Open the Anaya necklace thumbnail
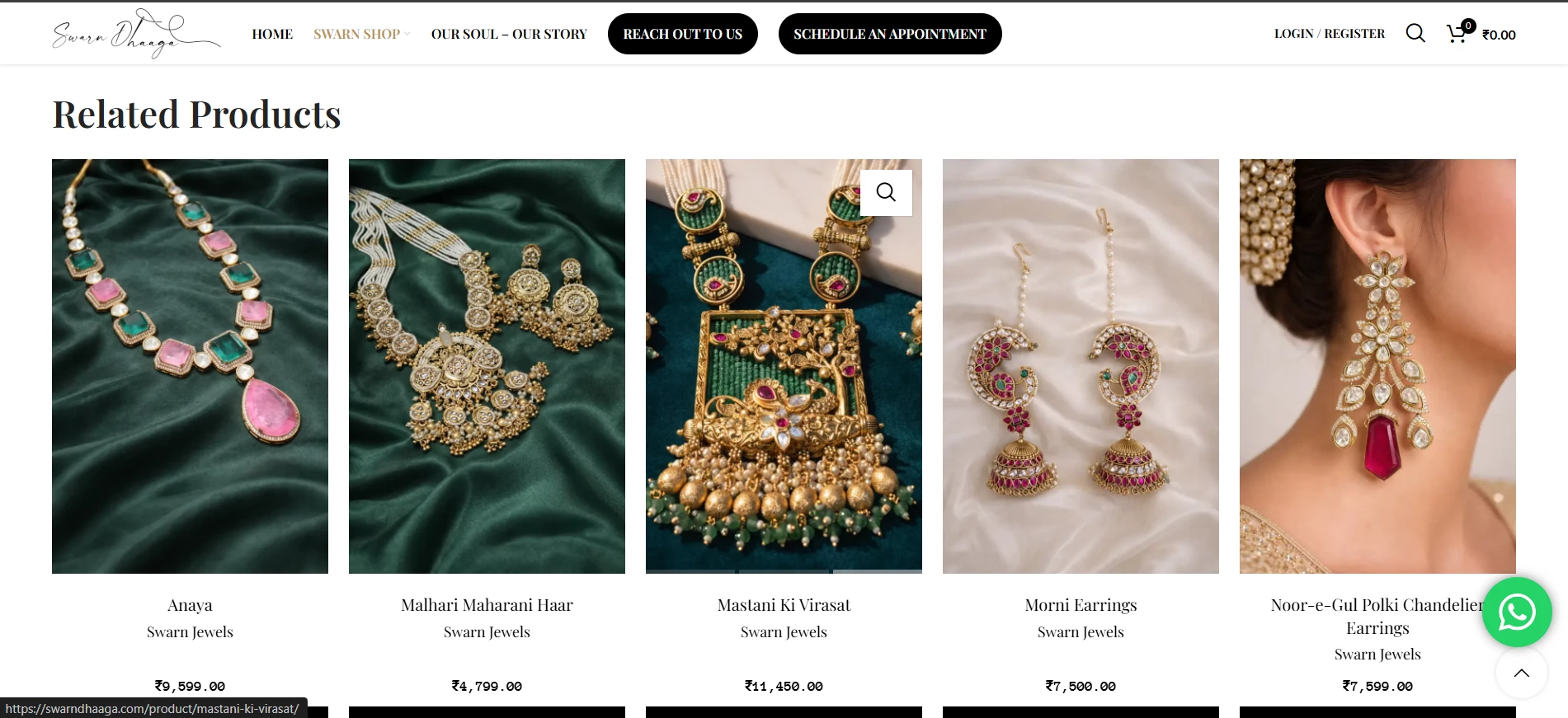Image resolution: width=1568 pixels, height=718 pixels. coord(190,366)
